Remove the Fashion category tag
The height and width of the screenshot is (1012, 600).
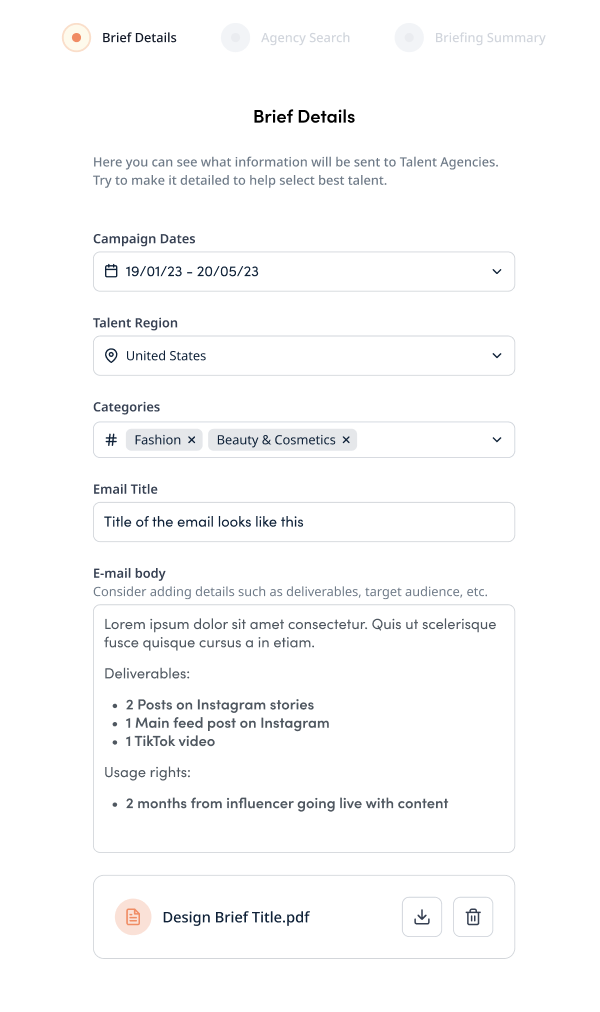point(192,440)
